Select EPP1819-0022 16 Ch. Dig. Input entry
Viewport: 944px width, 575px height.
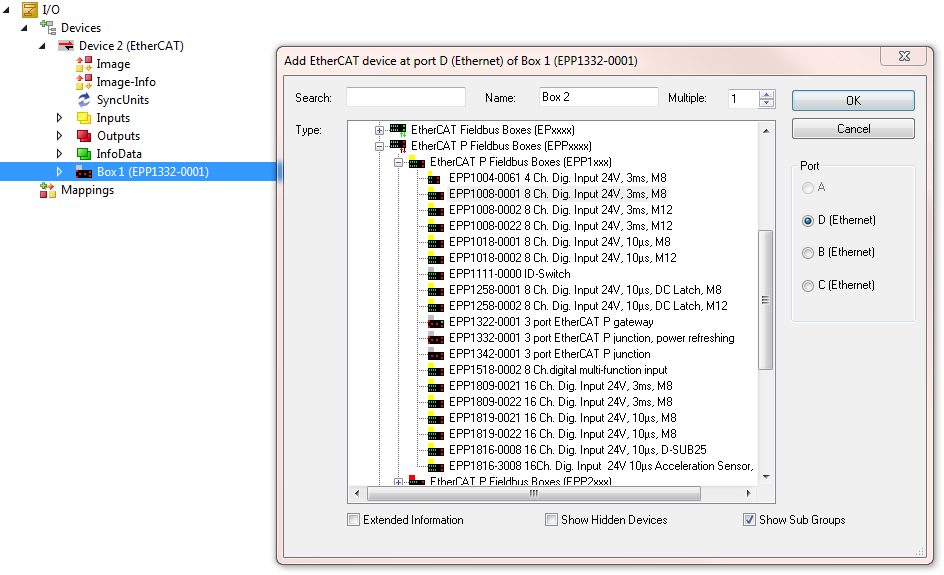[x=562, y=434]
